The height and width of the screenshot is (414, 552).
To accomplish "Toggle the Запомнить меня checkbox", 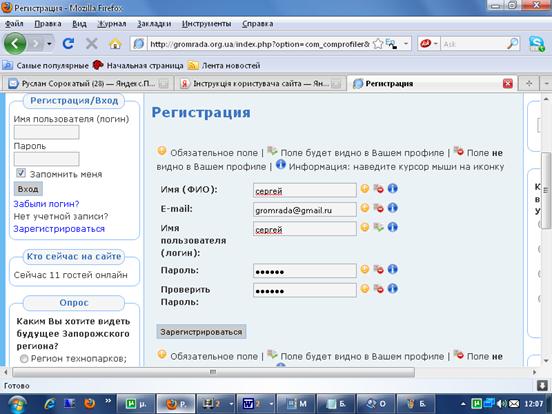I will pos(21,173).
